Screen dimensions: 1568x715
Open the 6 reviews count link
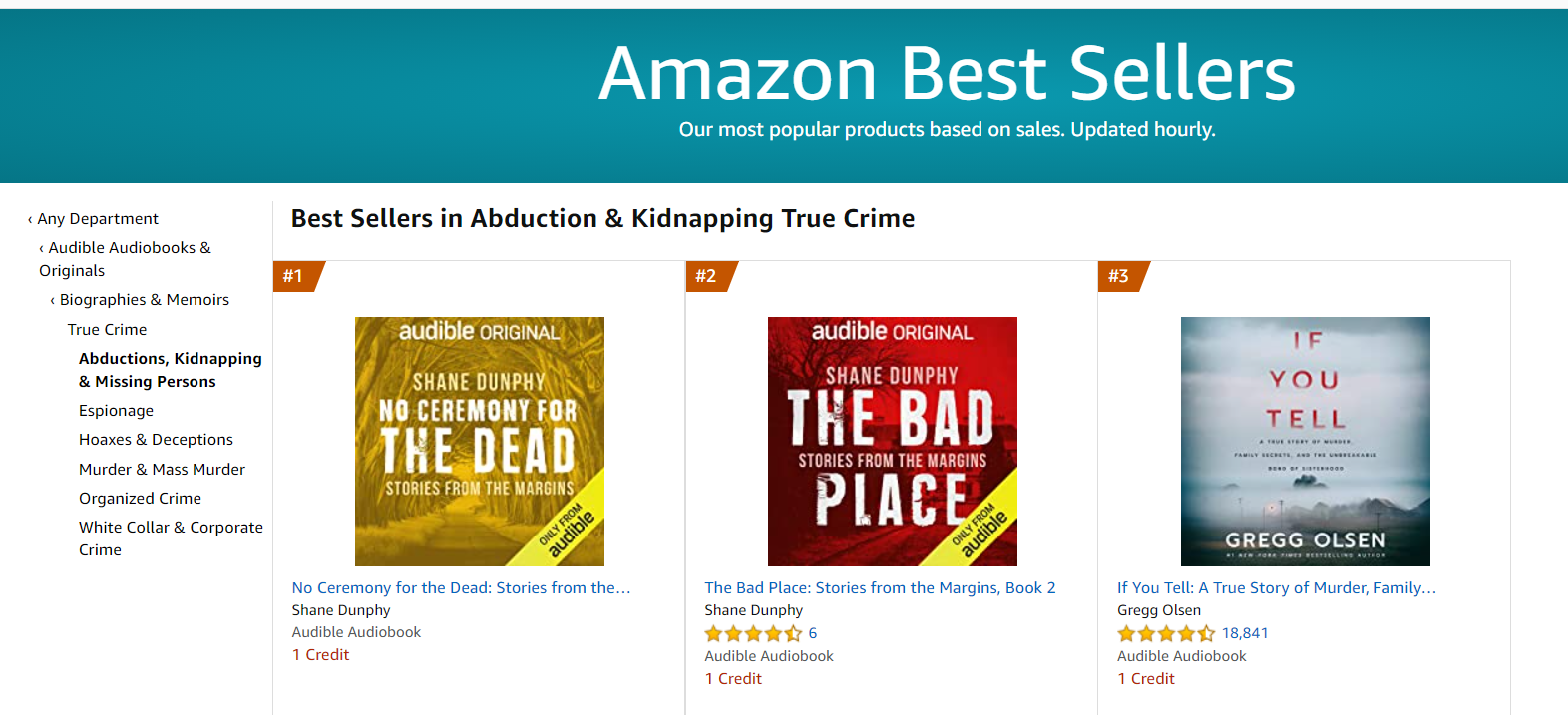[813, 633]
